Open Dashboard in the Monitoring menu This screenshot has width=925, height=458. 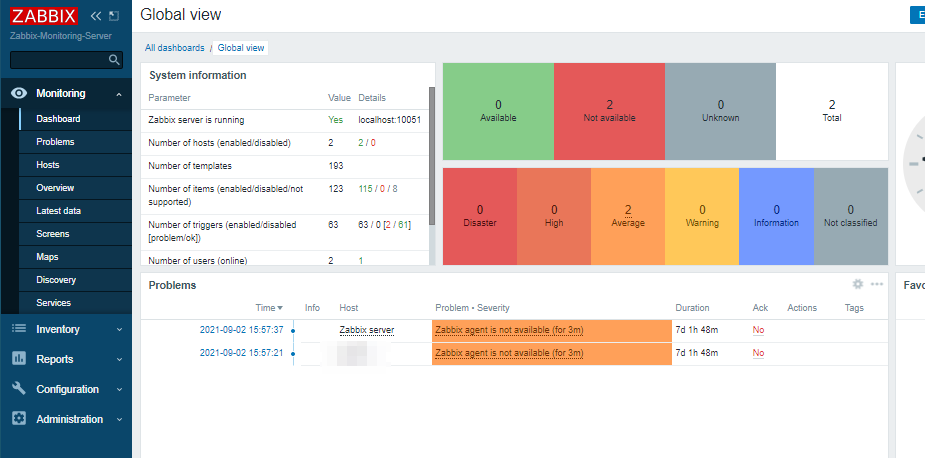tap(76, 119)
